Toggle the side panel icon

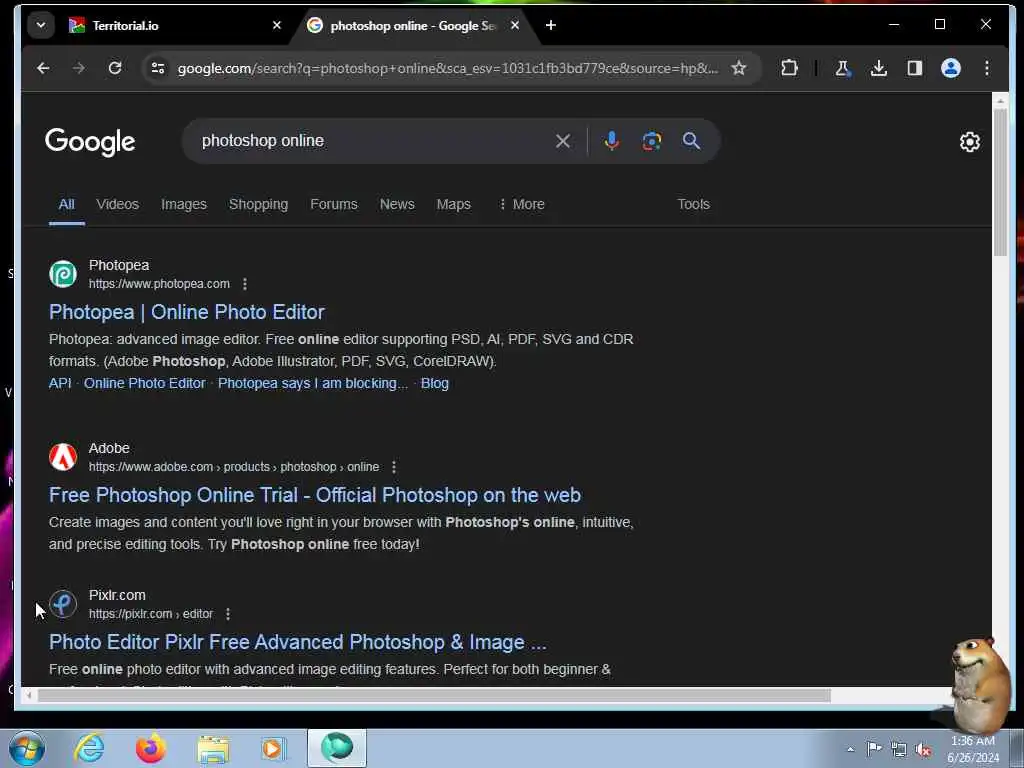(914, 68)
